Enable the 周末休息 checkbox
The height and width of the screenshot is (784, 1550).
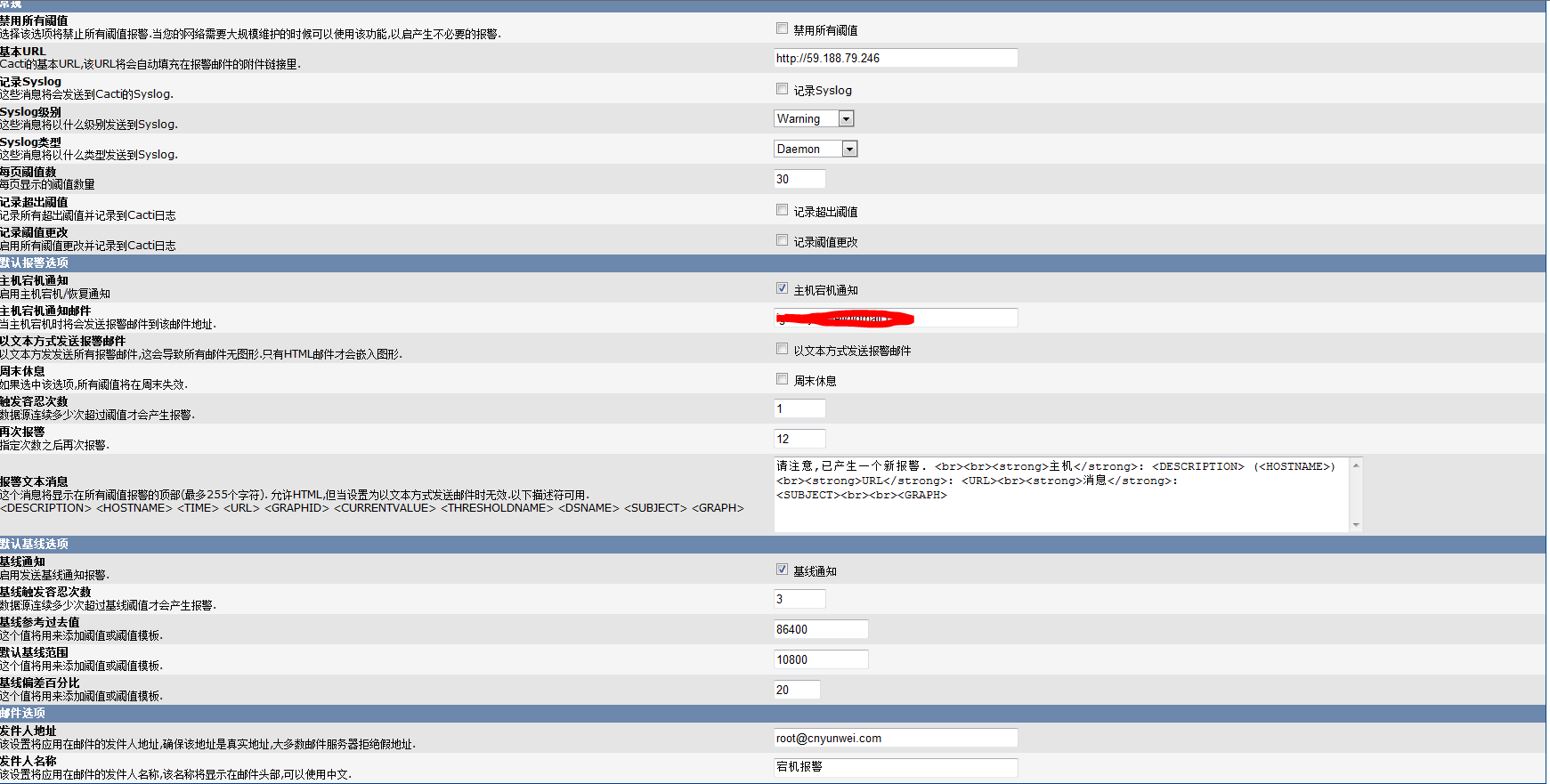782,379
